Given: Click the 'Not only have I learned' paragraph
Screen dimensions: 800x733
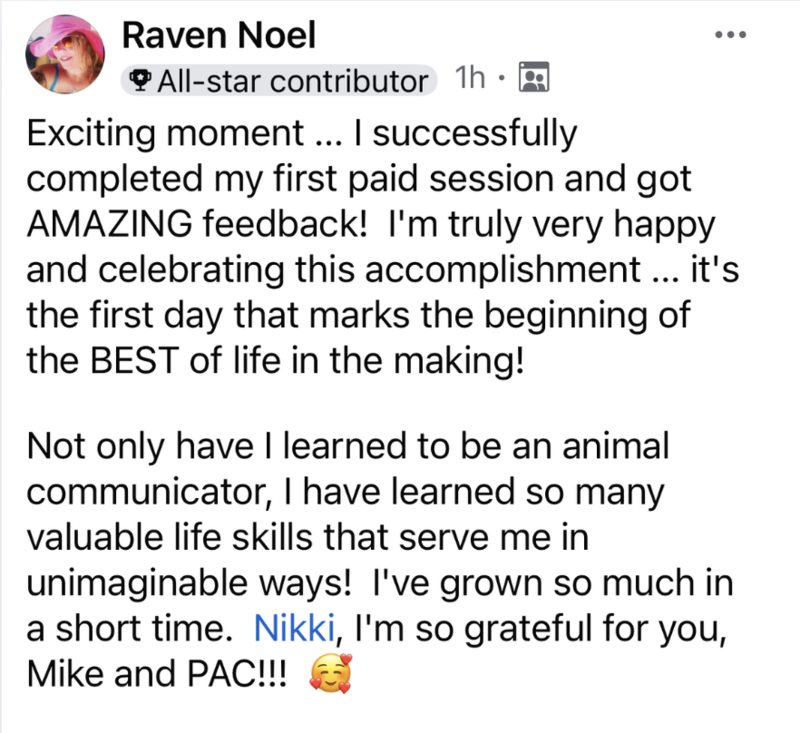Looking at the screenshot, I should click(380, 560).
